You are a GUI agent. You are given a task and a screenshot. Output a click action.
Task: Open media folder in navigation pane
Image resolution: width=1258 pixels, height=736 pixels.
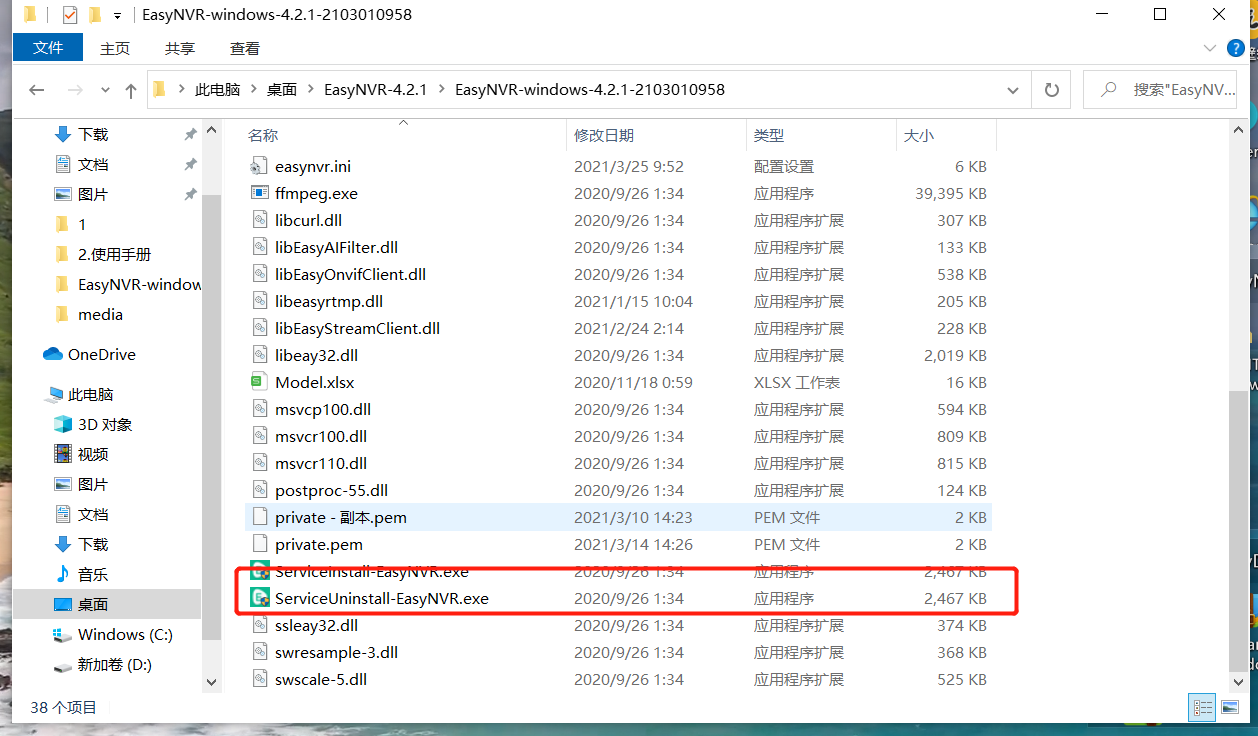tap(100, 314)
